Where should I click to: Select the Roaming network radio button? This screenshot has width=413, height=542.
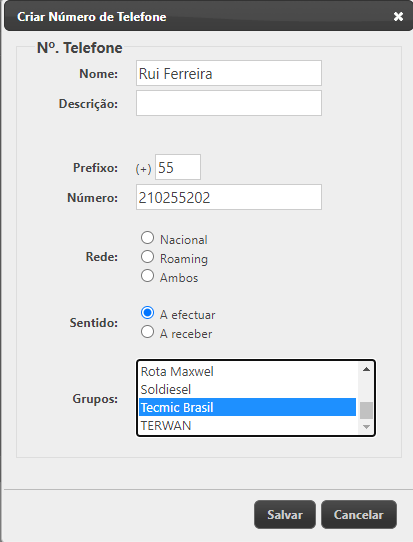148,257
